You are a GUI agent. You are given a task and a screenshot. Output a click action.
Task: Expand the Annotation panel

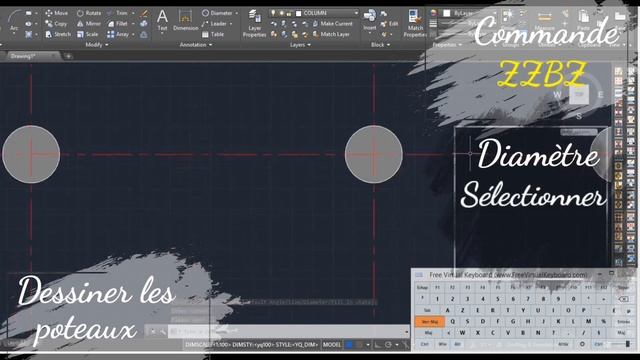tap(196, 45)
